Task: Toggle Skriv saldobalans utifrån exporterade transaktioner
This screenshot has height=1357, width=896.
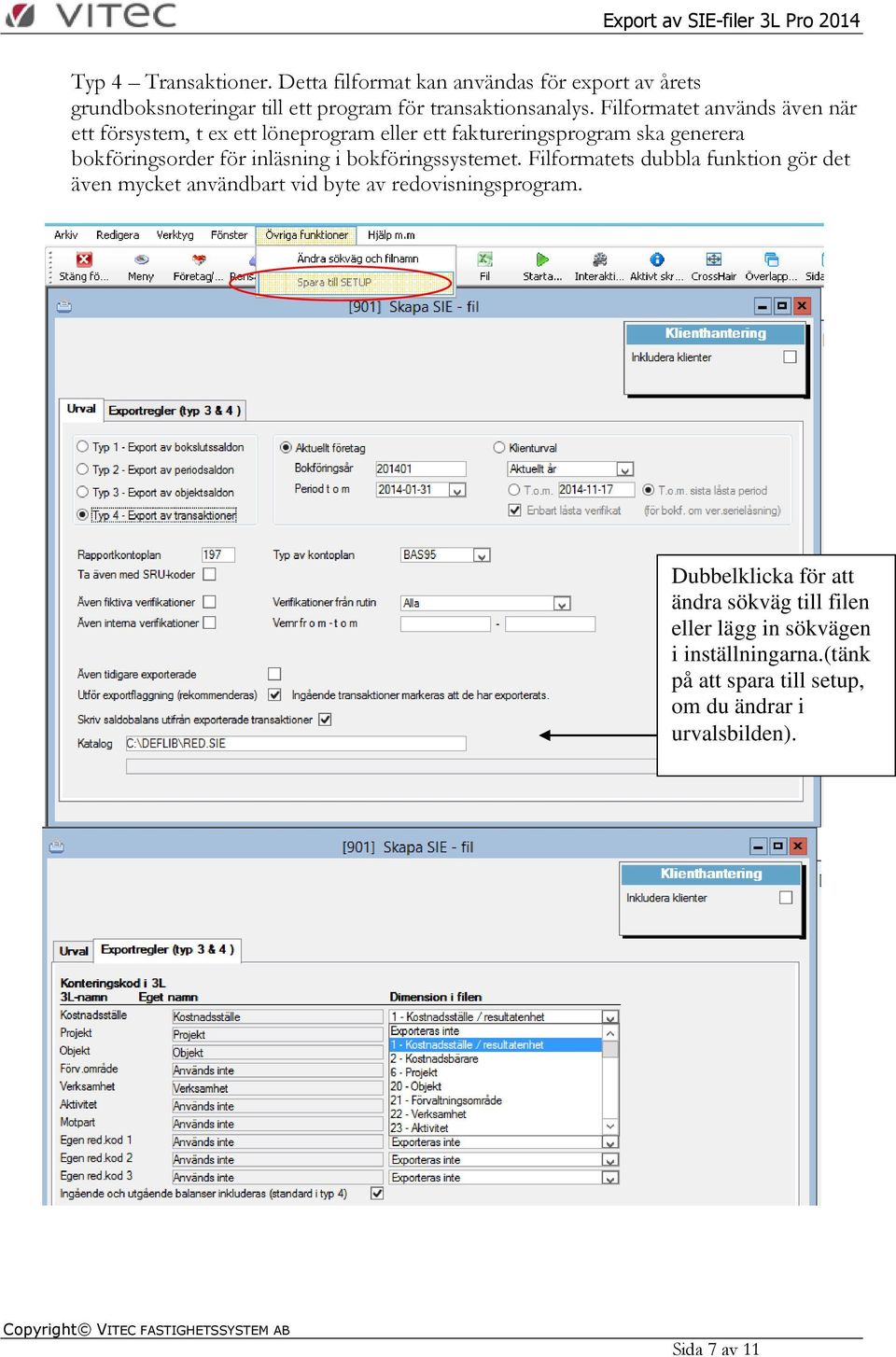Action: pos(325,720)
